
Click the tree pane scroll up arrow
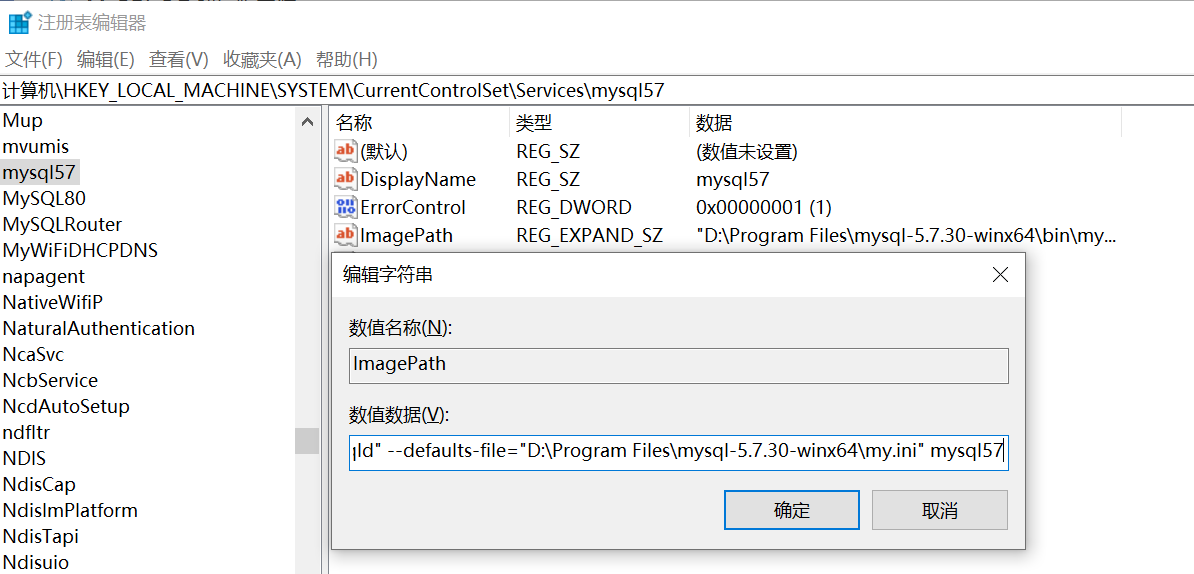[307, 122]
